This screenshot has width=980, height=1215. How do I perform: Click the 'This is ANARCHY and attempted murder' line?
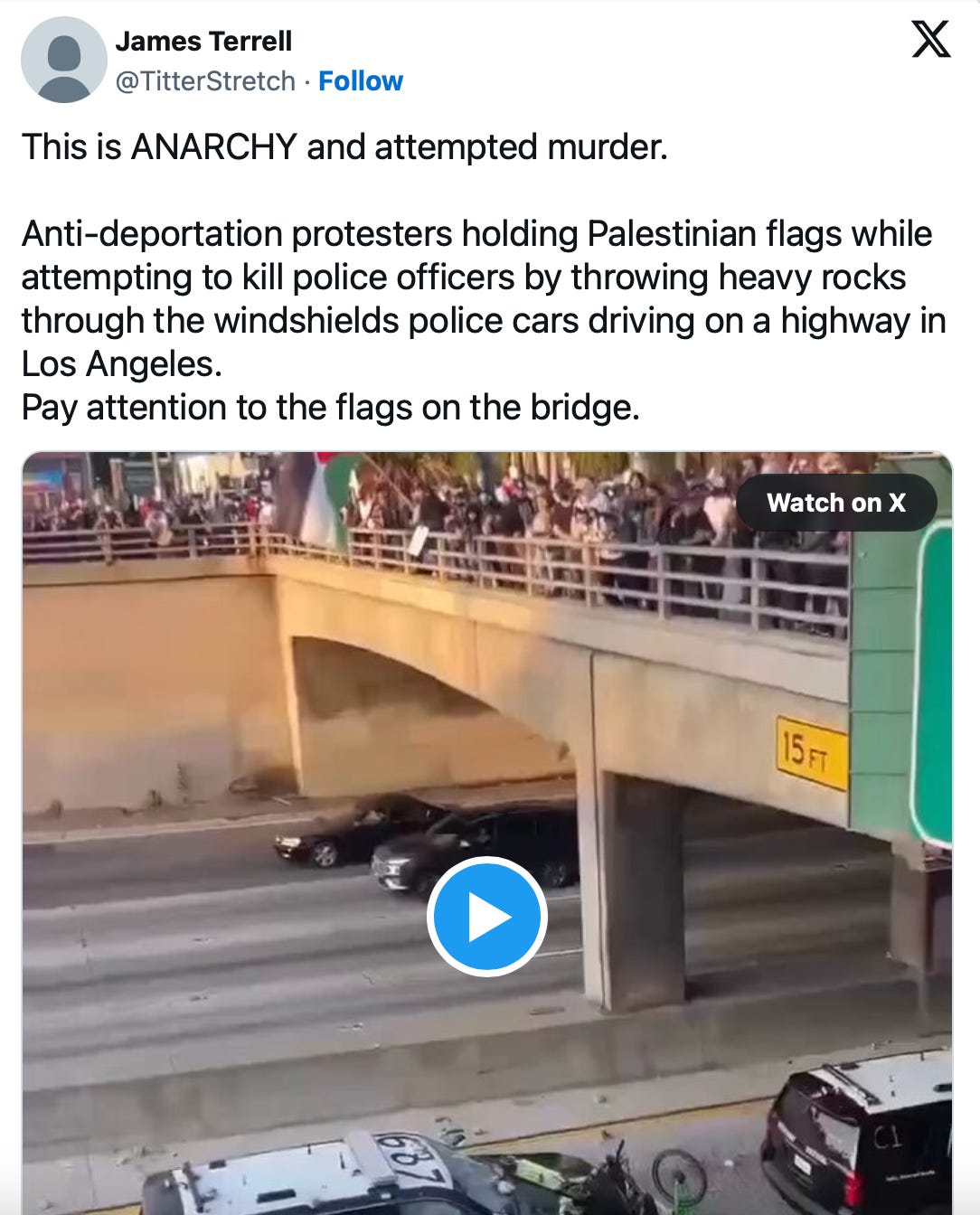tap(344, 146)
